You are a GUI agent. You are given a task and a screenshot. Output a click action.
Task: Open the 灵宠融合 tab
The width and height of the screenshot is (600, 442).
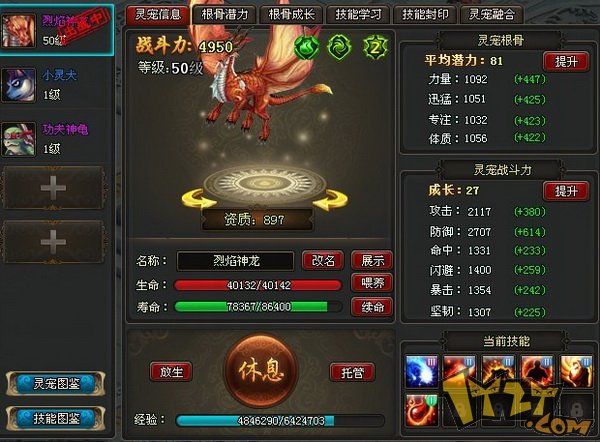tap(492, 15)
